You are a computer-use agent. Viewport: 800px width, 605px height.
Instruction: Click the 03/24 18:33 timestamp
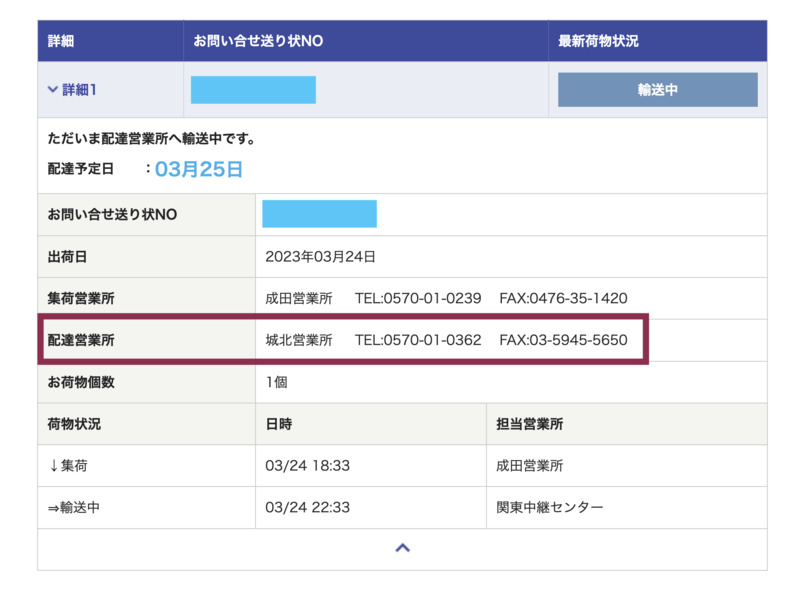(x=307, y=466)
